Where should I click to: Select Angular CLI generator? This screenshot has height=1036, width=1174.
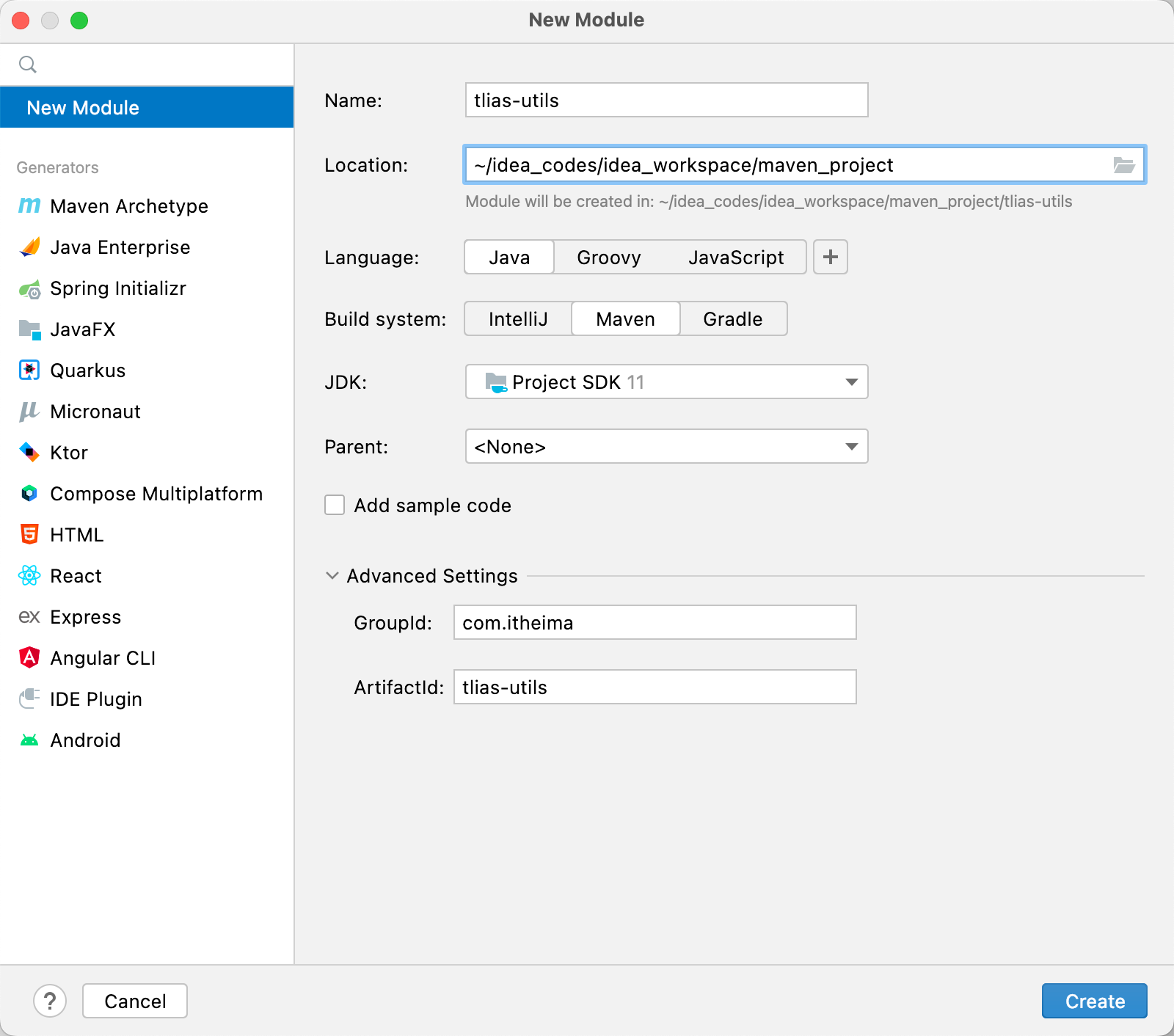coord(147,658)
